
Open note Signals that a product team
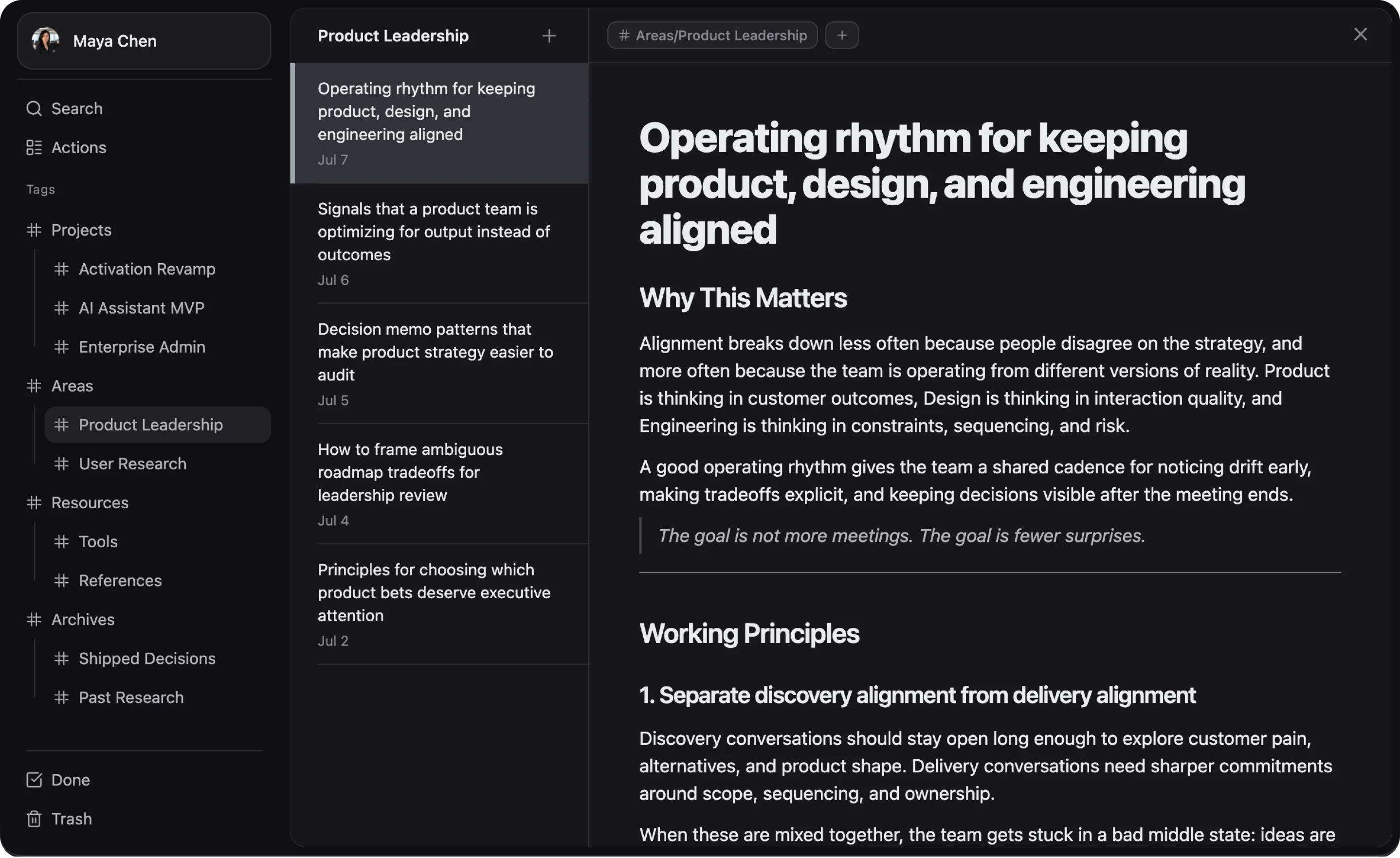(x=440, y=244)
